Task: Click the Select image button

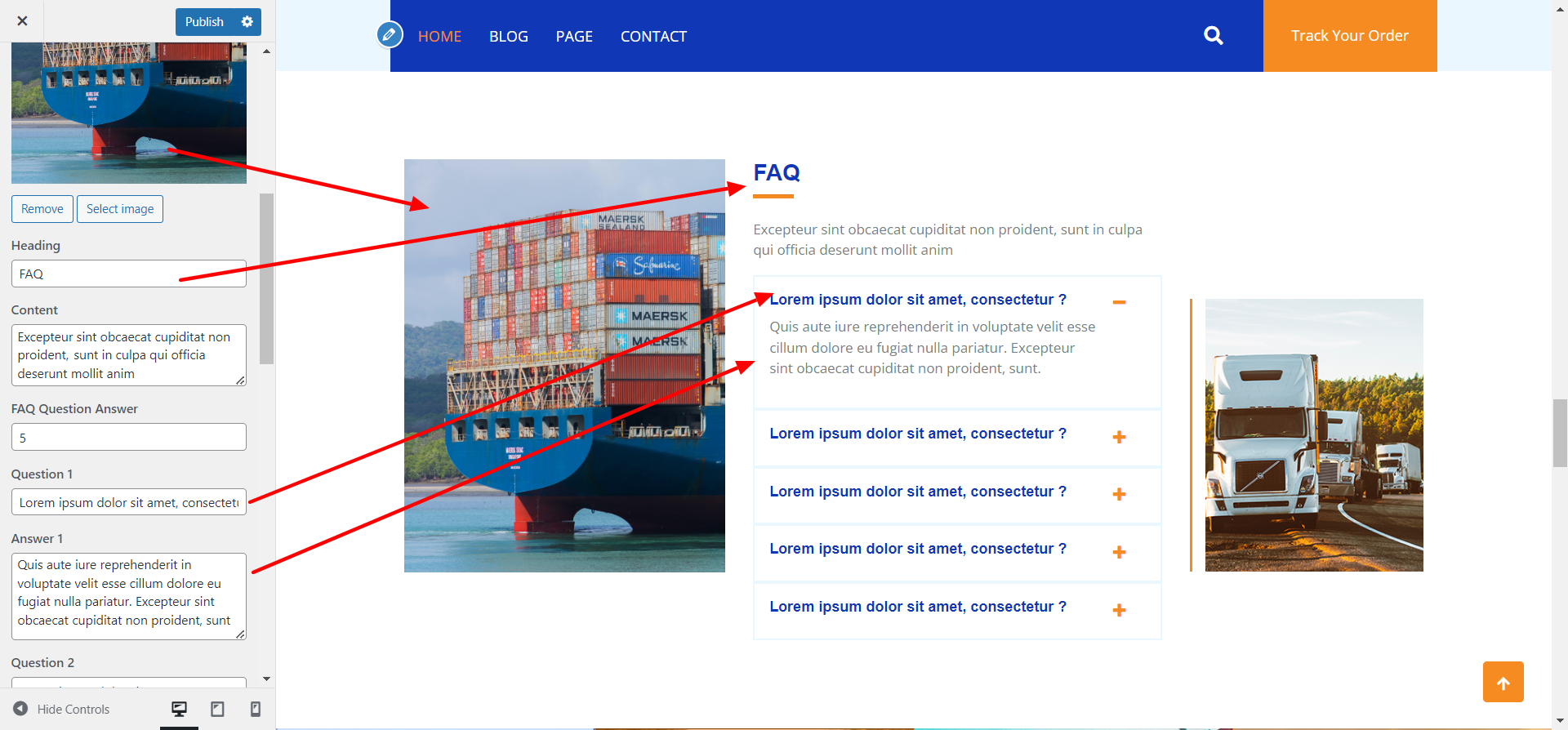Action: point(120,209)
